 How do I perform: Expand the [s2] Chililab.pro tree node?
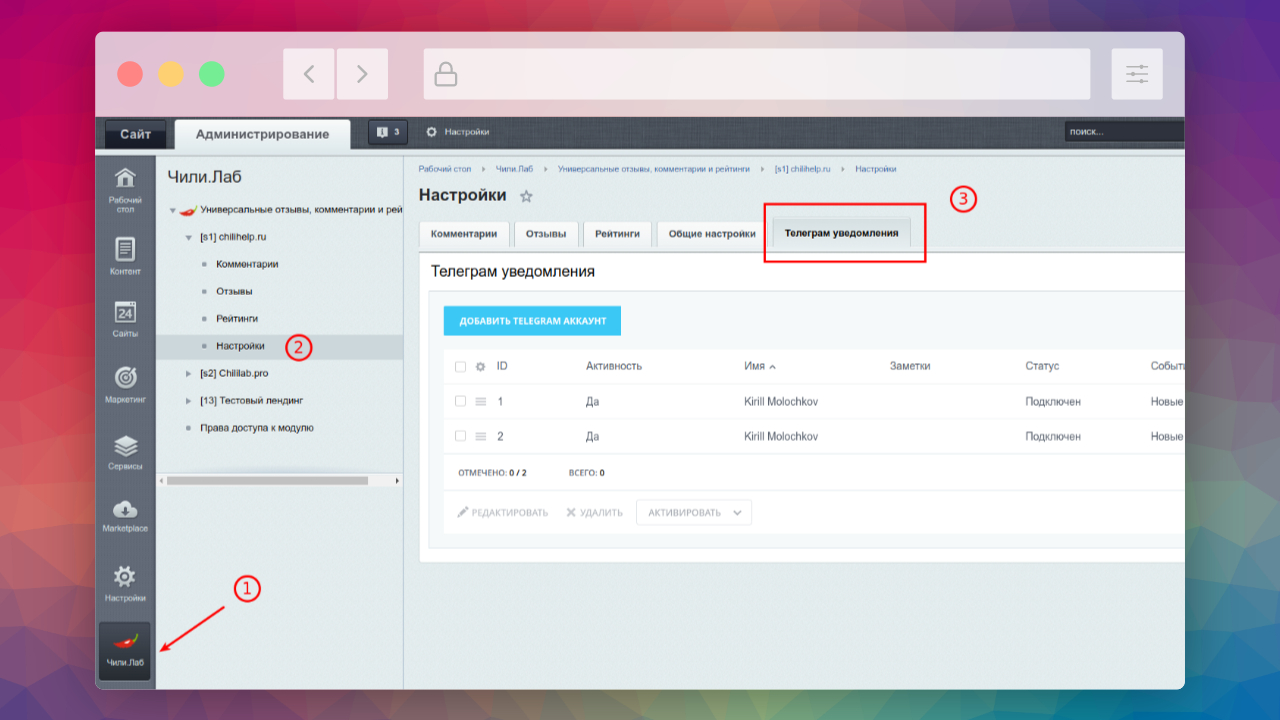click(189, 373)
